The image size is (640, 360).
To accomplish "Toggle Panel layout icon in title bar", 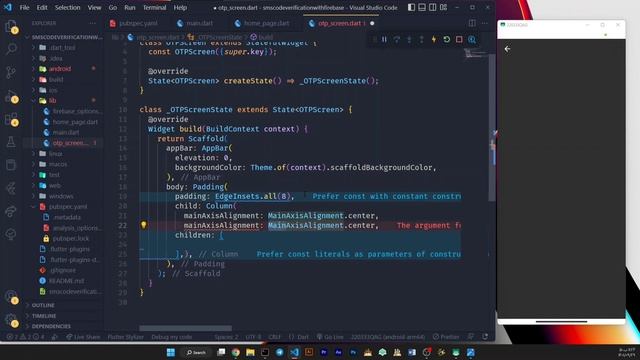I will 422,7.
